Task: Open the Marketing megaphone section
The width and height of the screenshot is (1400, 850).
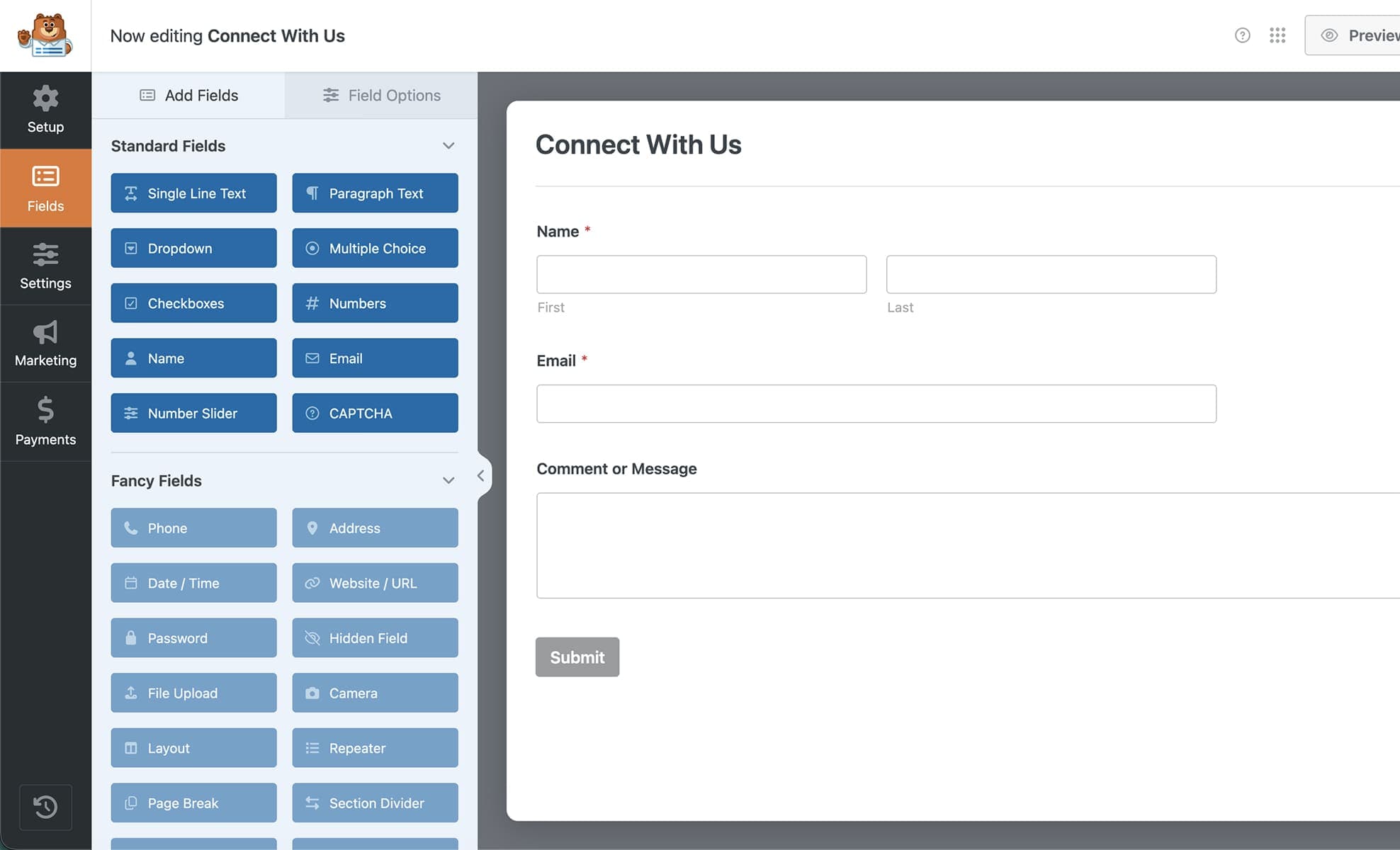Action: point(45,344)
